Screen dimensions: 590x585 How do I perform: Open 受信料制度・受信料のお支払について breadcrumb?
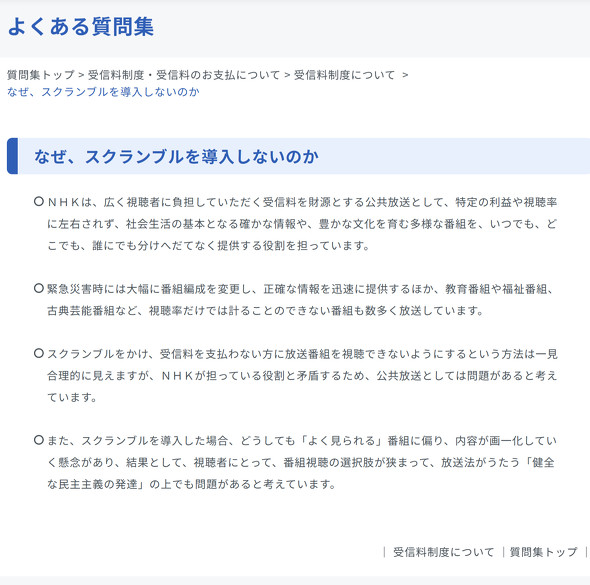pyautogui.click(x=184, y=75)
